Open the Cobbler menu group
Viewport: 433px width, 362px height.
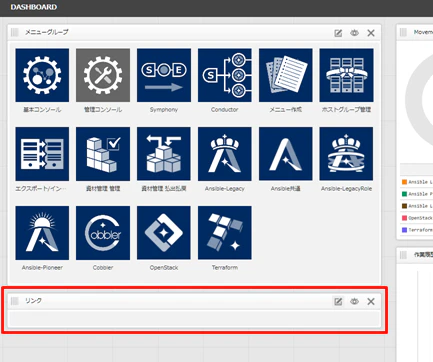(x=103, y=233)
